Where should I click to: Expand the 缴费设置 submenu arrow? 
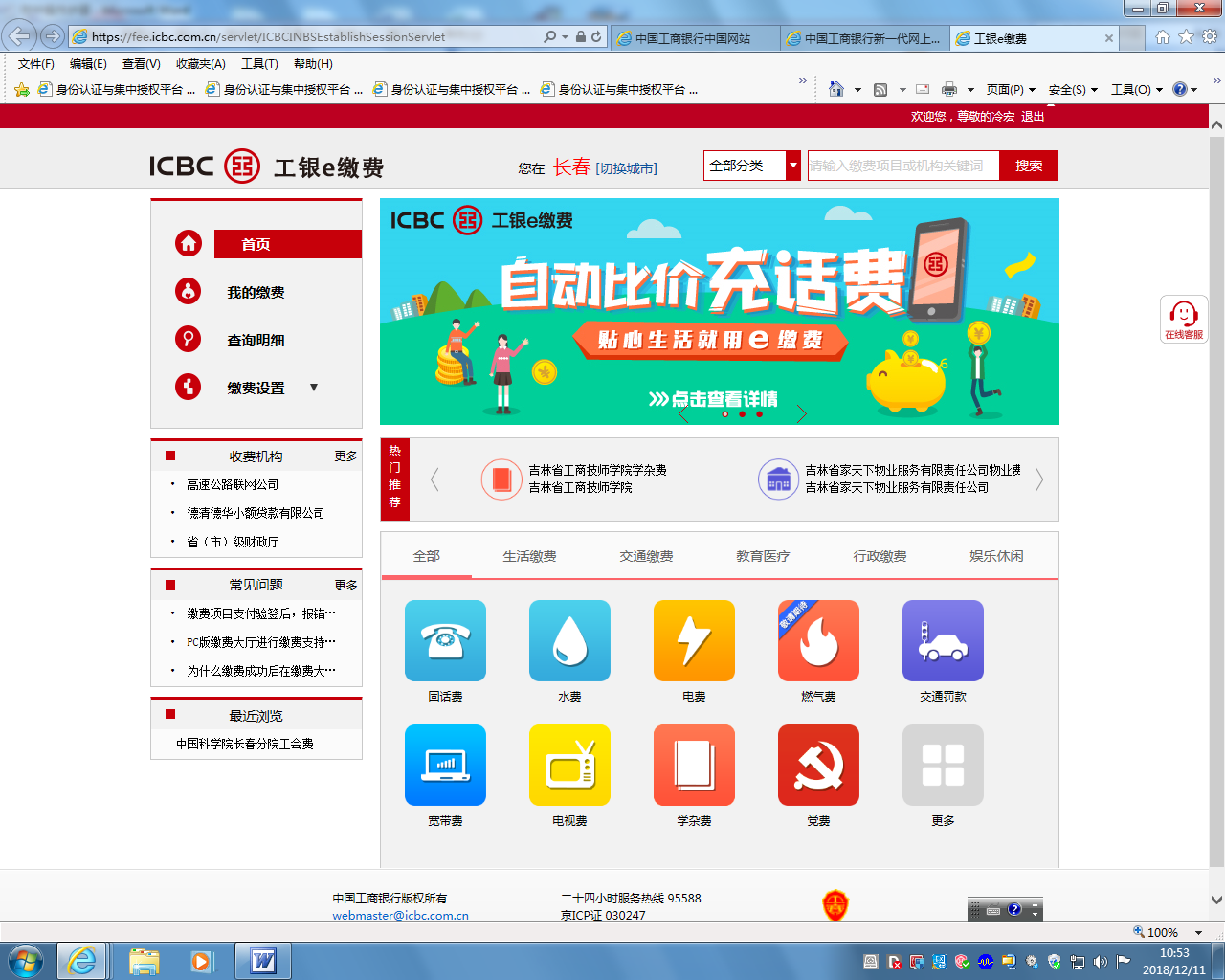click(x=314, y=387)
